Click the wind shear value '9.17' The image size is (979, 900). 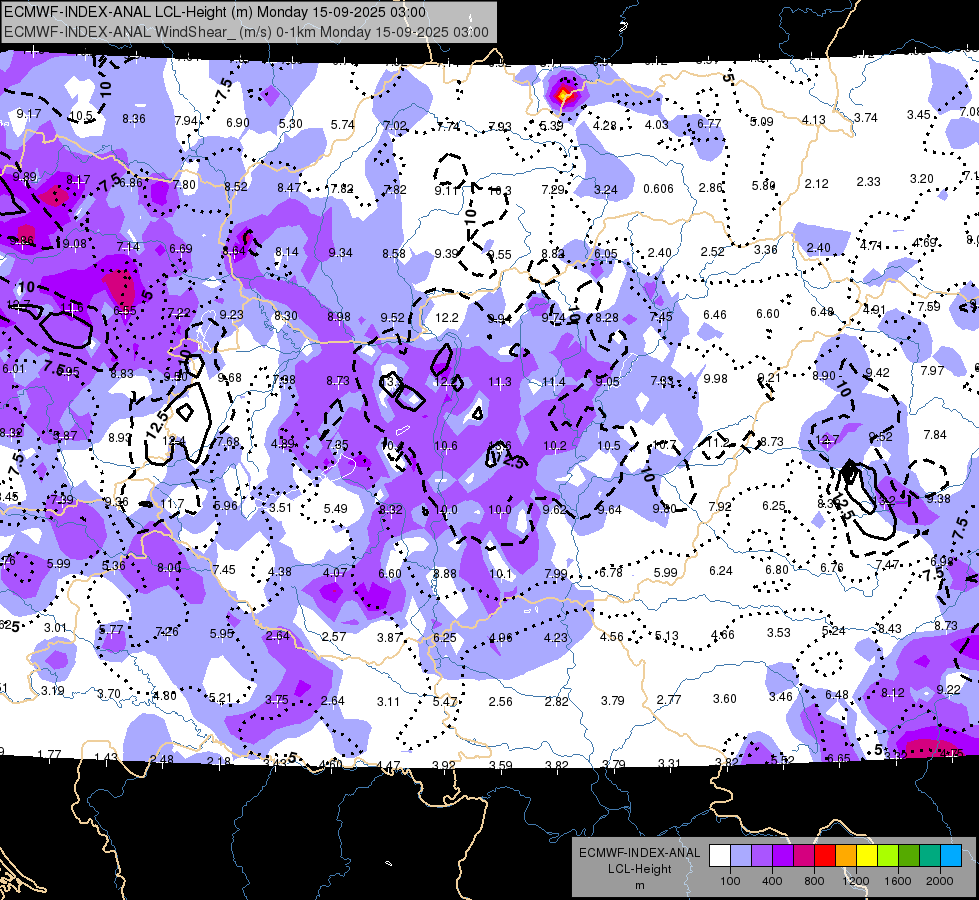pyautogui.click(x=29, y=114)
